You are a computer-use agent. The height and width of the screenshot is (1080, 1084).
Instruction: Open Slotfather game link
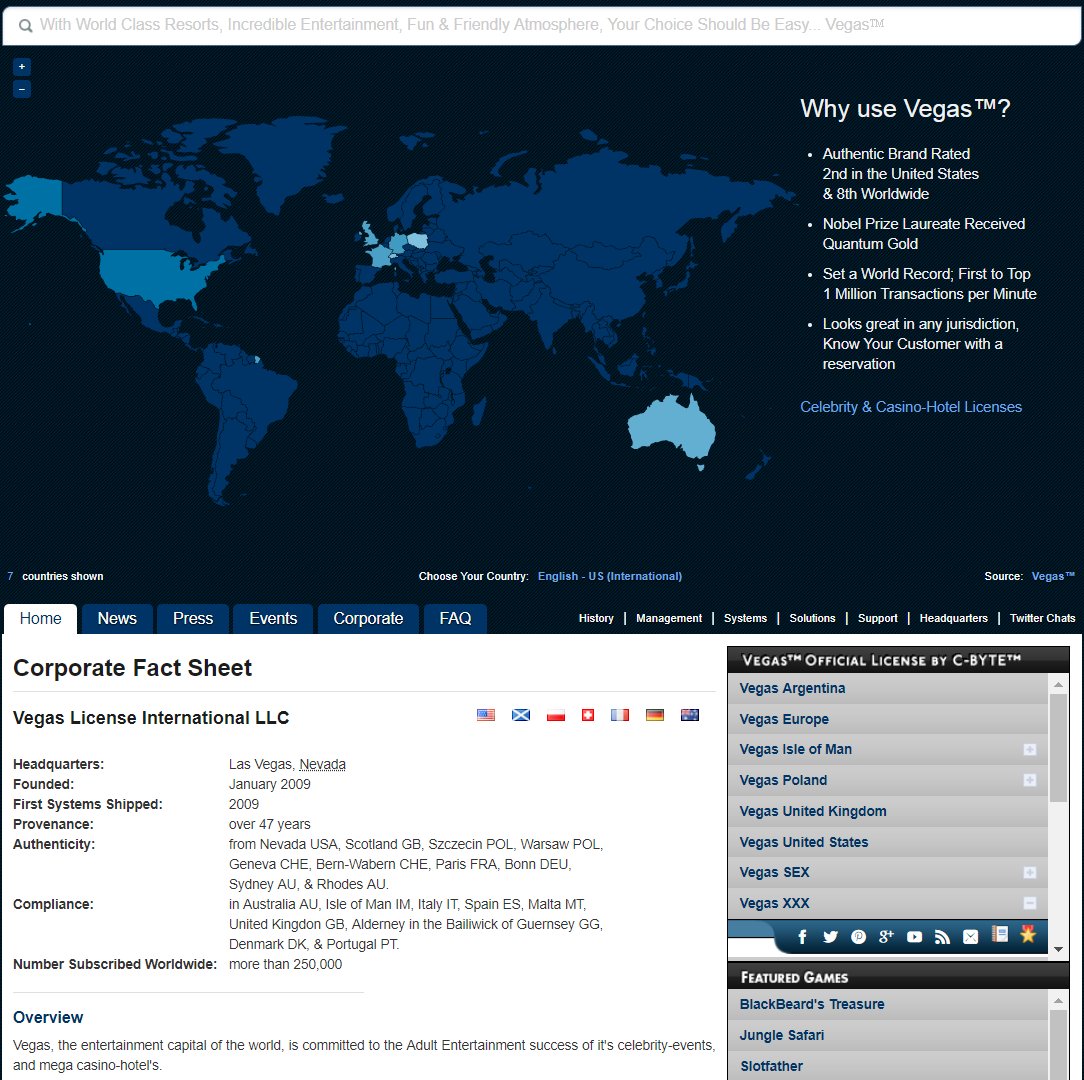click(x=772, y=1066)
